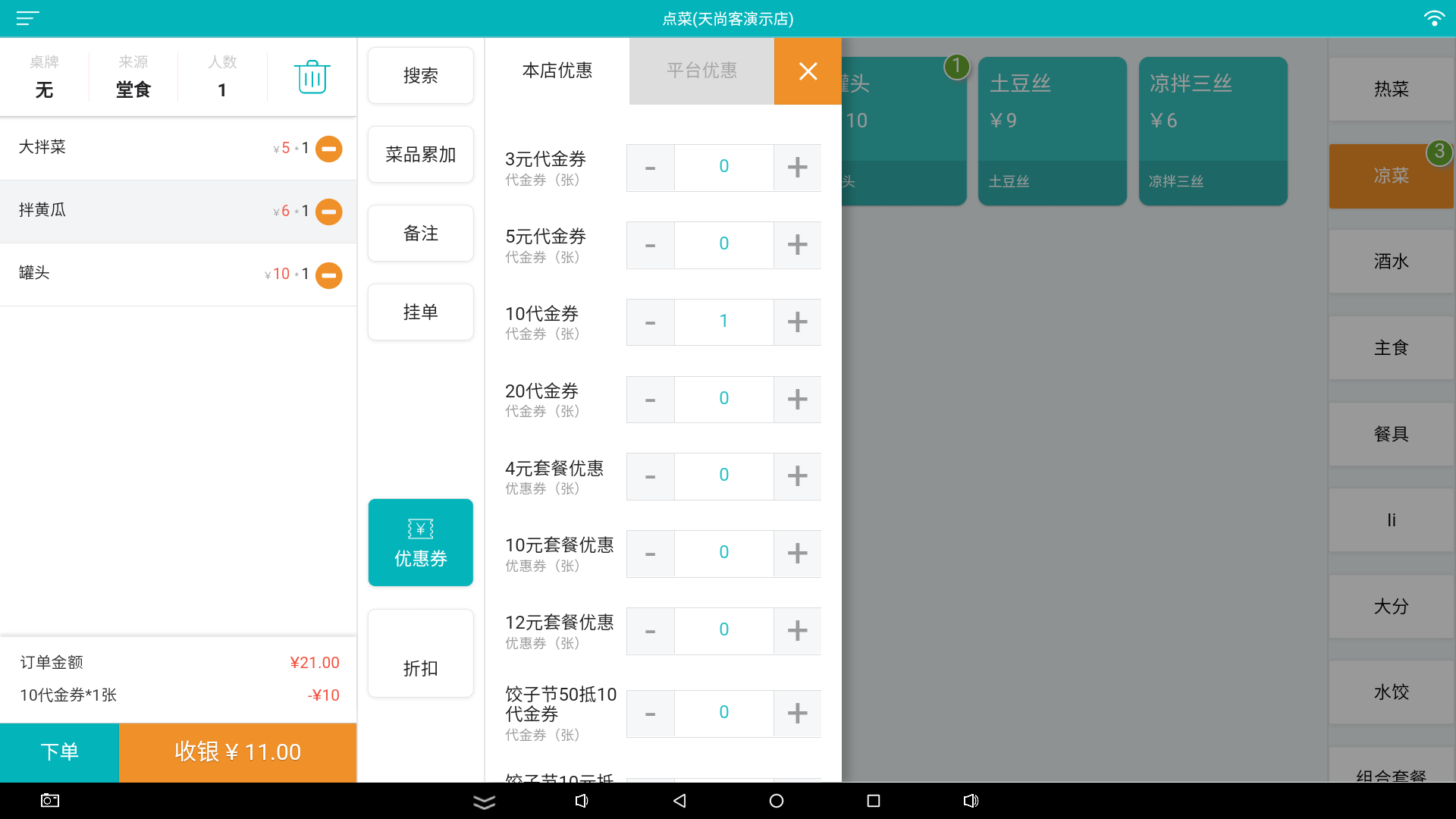Remove 拌黄瓜 with its minus icon

[328, 212]
